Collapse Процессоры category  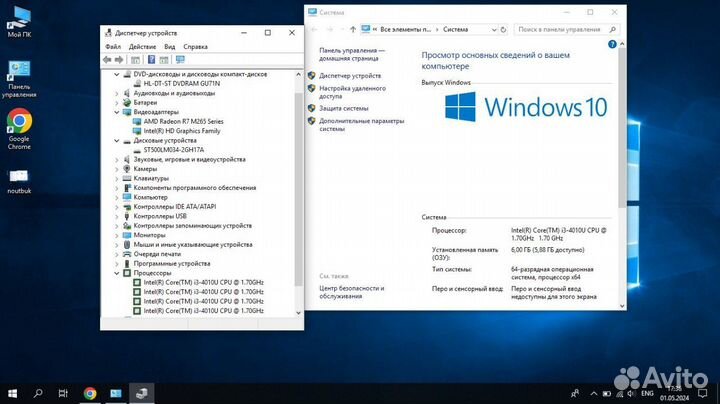click(x=117, y=273)
